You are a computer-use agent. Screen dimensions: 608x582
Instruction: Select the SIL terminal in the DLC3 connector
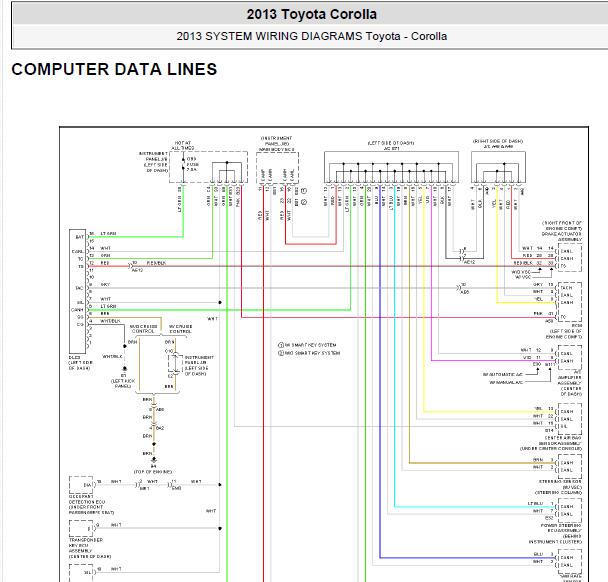80,302
